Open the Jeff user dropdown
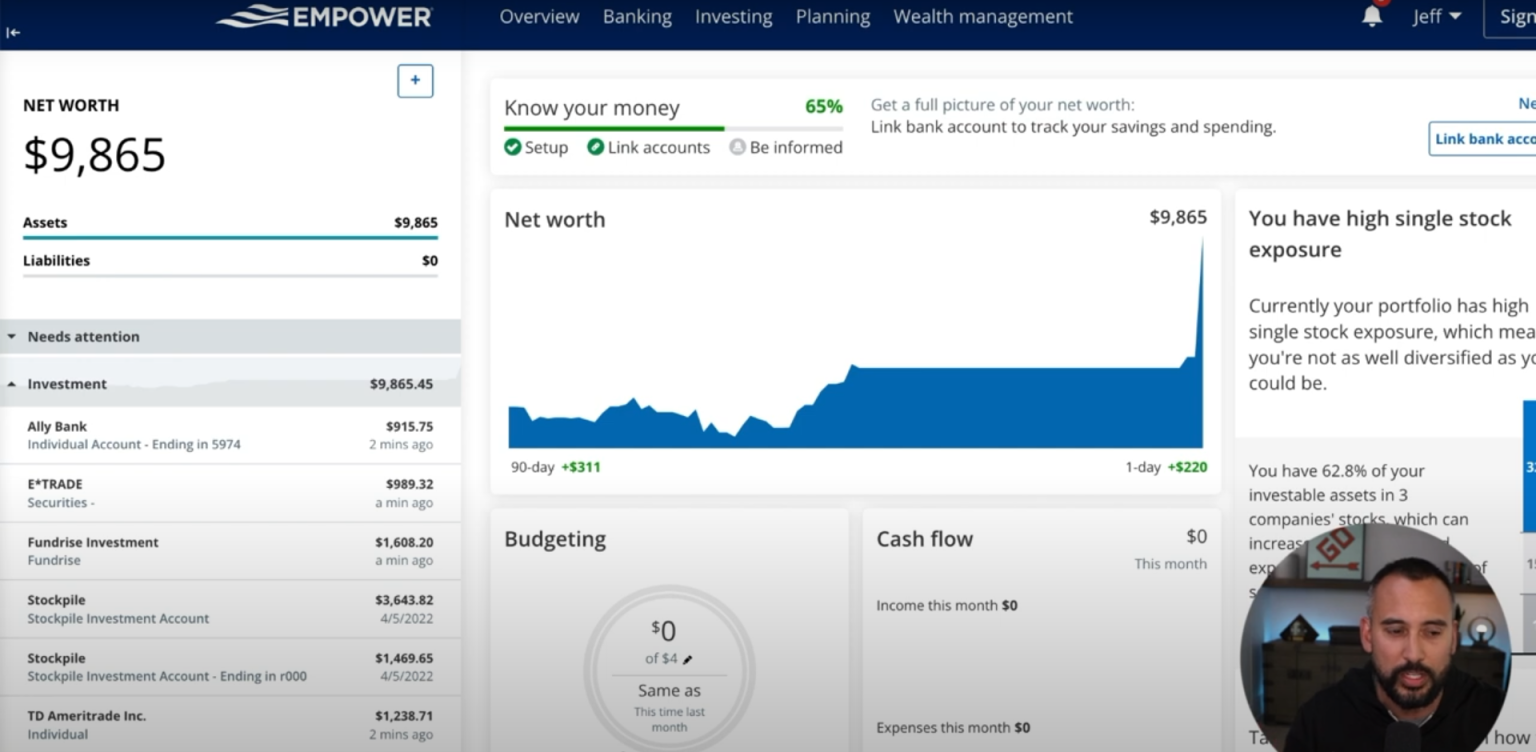The image size is (1536, 752). [x=1437, y=17]
